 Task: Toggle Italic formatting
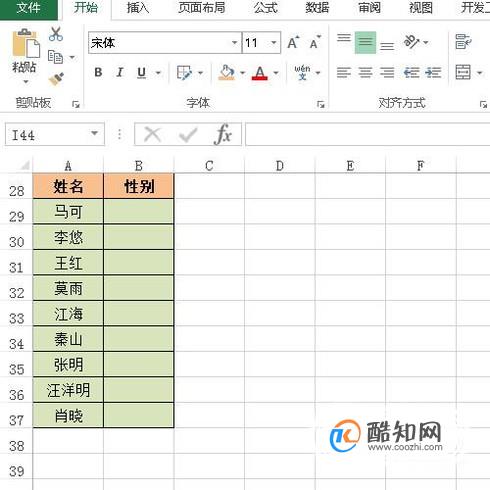(x=120, y=72)
